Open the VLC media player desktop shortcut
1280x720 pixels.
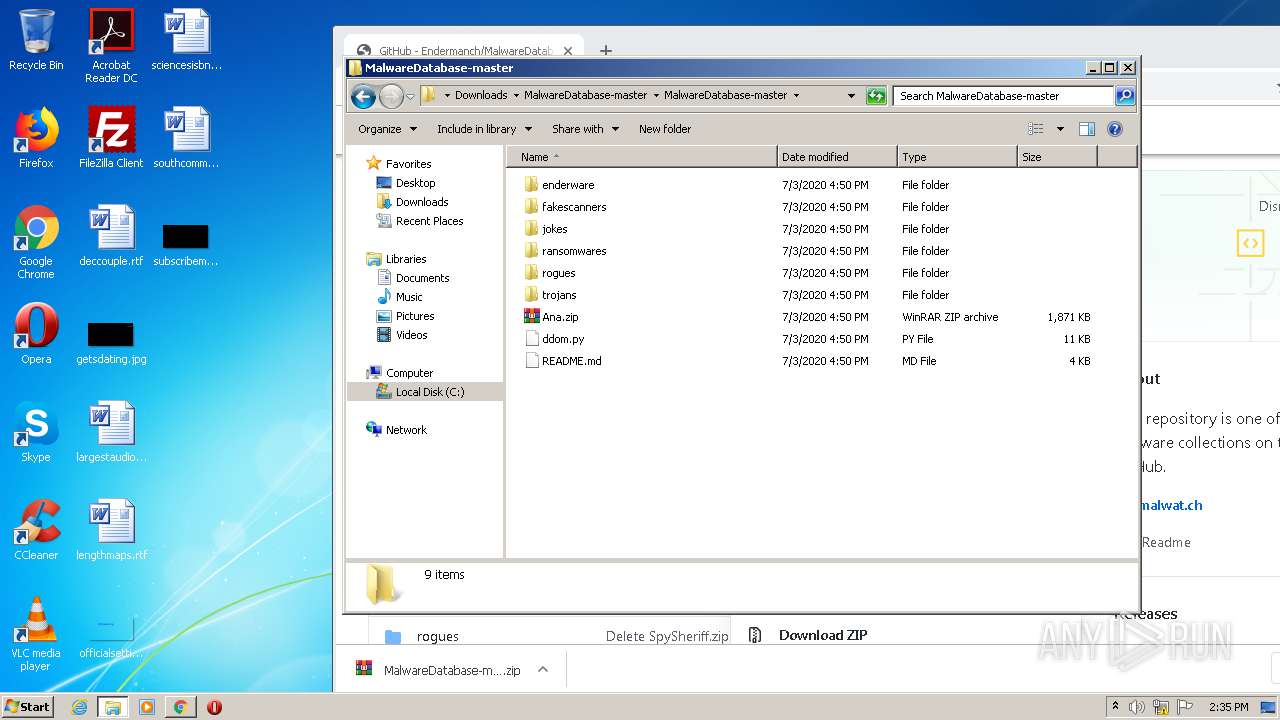36,634
